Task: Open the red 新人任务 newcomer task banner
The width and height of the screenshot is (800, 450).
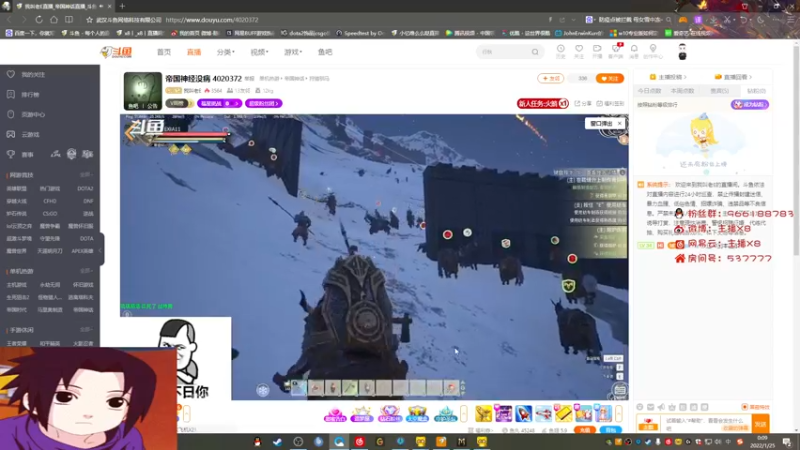Action: tap(542, 104)
